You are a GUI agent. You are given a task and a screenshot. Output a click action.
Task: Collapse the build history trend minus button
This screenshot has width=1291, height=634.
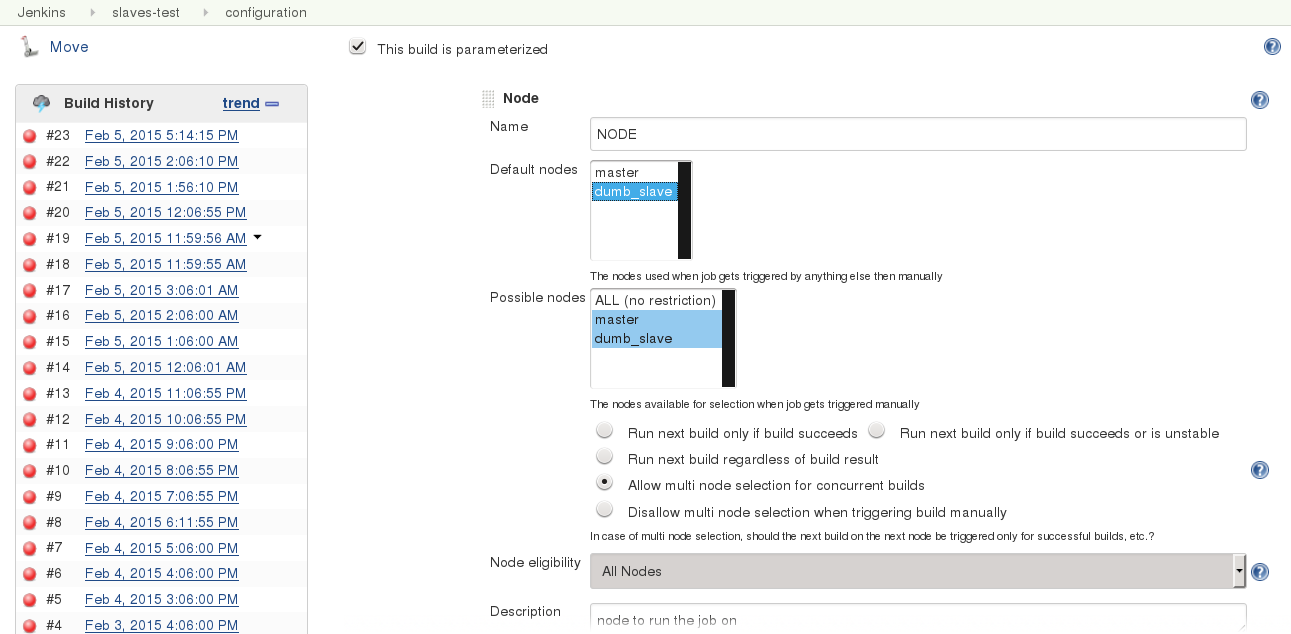[272, 104]
